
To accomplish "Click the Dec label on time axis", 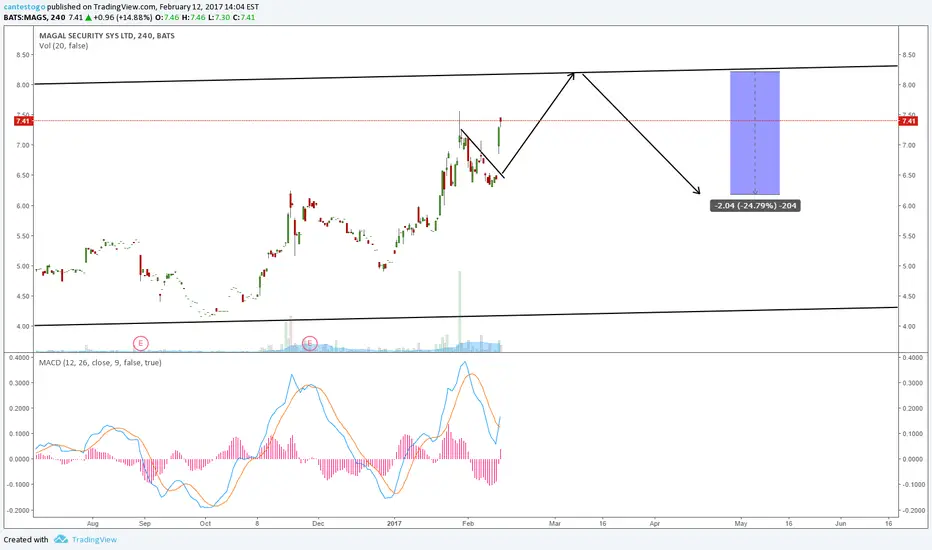I will pyautogui.click(x=318, y=524).
